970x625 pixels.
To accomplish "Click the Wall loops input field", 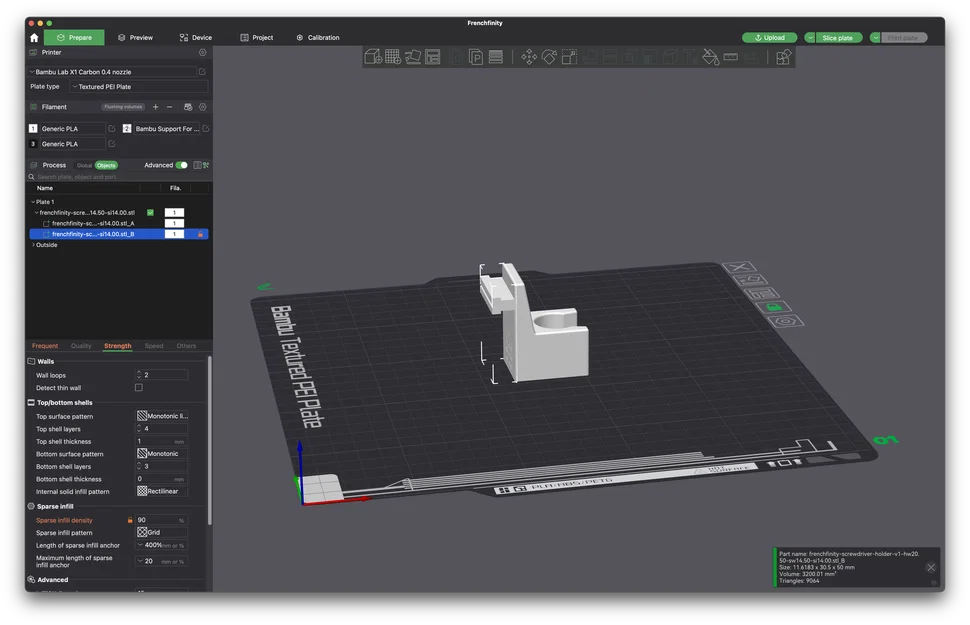I will tap(165, 375).
